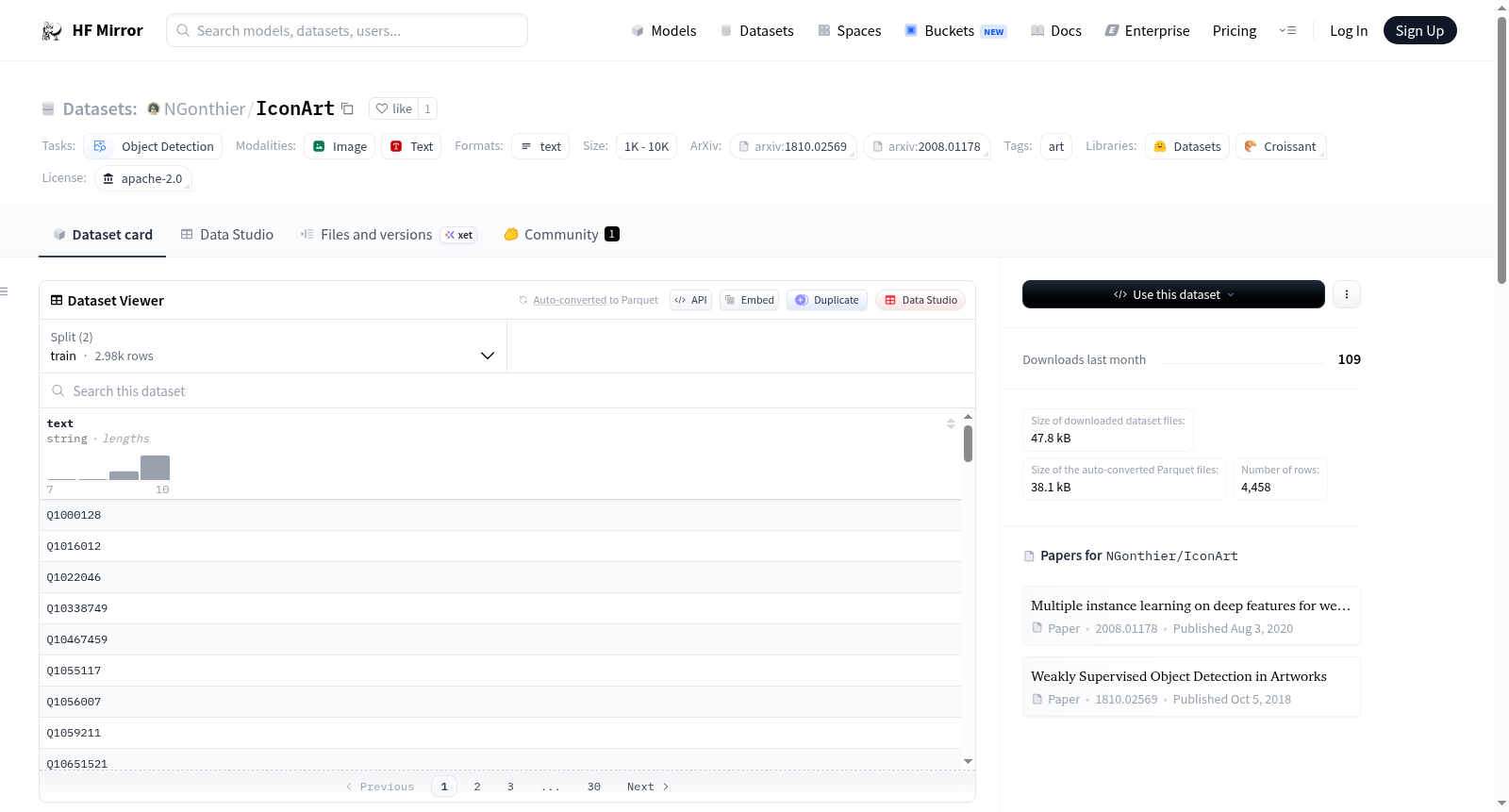
Task: Click the Object Detection task tag
Action: coord(153,146)
